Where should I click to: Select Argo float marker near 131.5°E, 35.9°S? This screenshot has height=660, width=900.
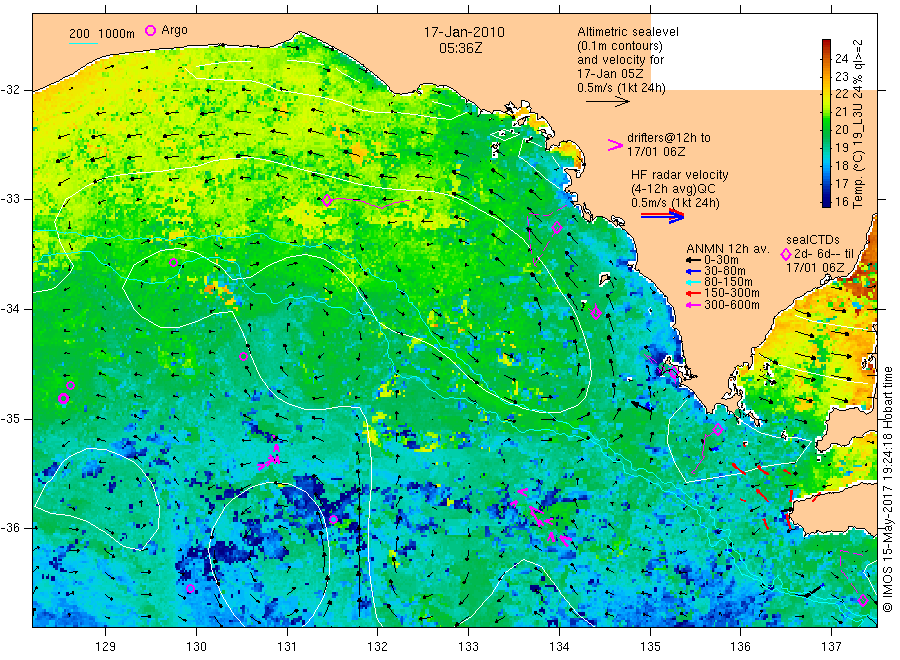tap(333, 520)
